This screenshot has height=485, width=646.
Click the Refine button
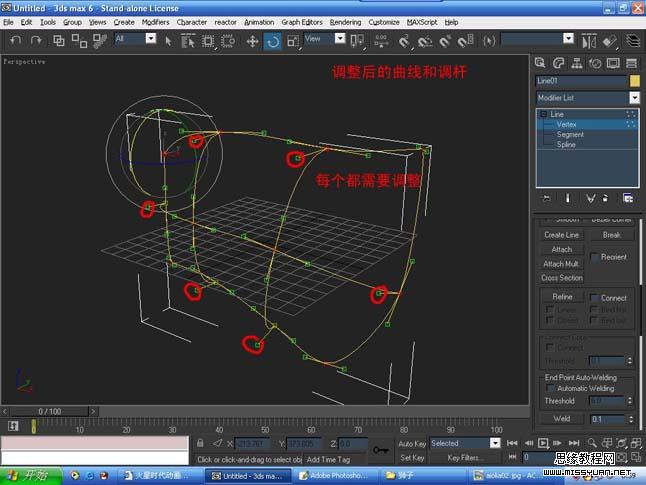tap(562, 297)
